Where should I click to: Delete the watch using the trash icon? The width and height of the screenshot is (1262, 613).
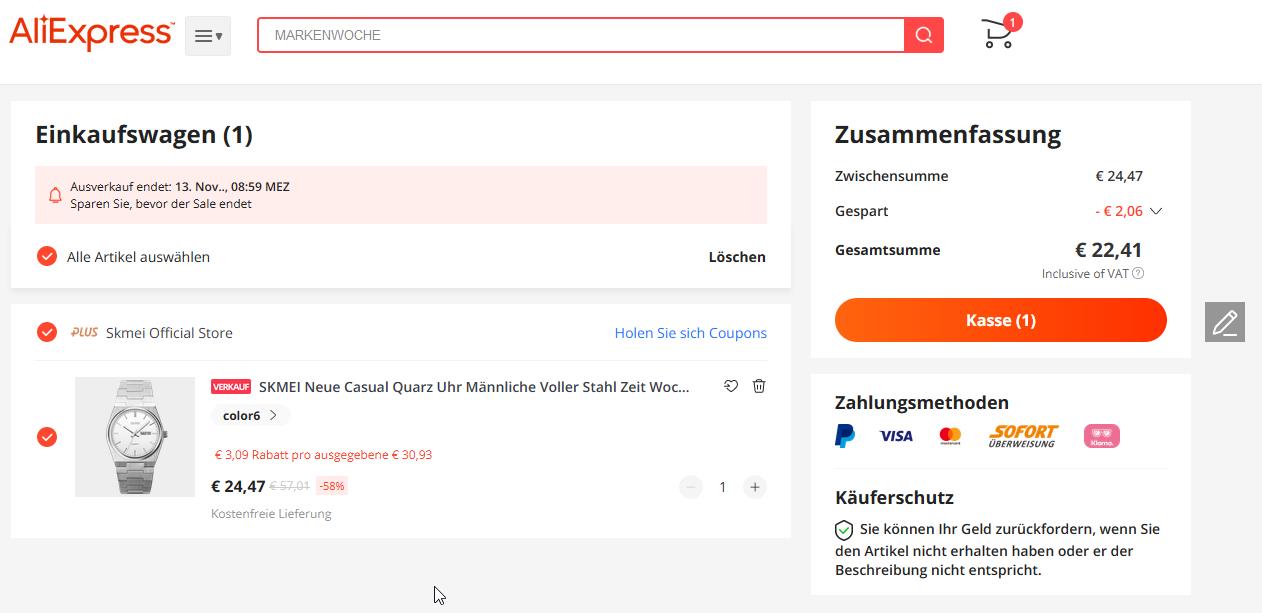pyautogui.click(x=759, y=386)
